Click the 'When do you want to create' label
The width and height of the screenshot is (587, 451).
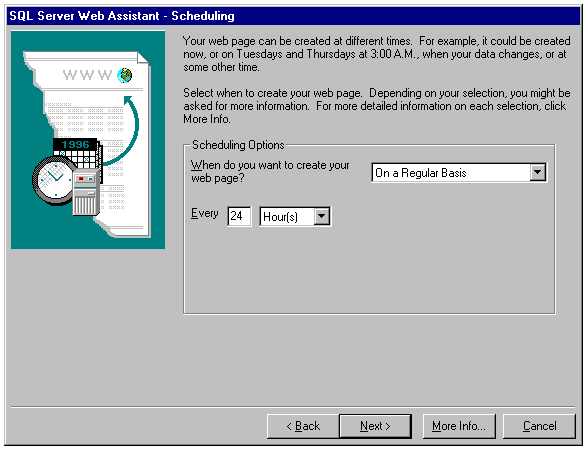(x=270, y=171)
